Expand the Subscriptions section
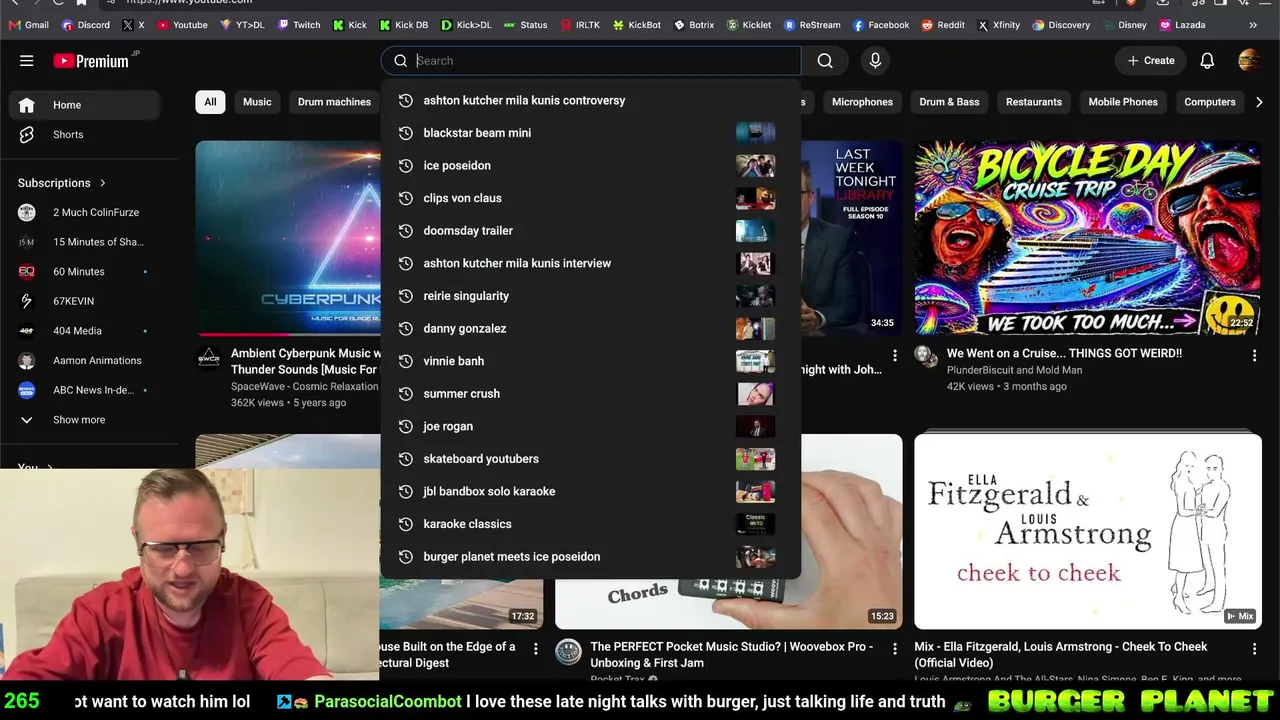Image resolution: width=1280 pixels, height=720 pixels. pyautogui.click(x=62, y=183)
